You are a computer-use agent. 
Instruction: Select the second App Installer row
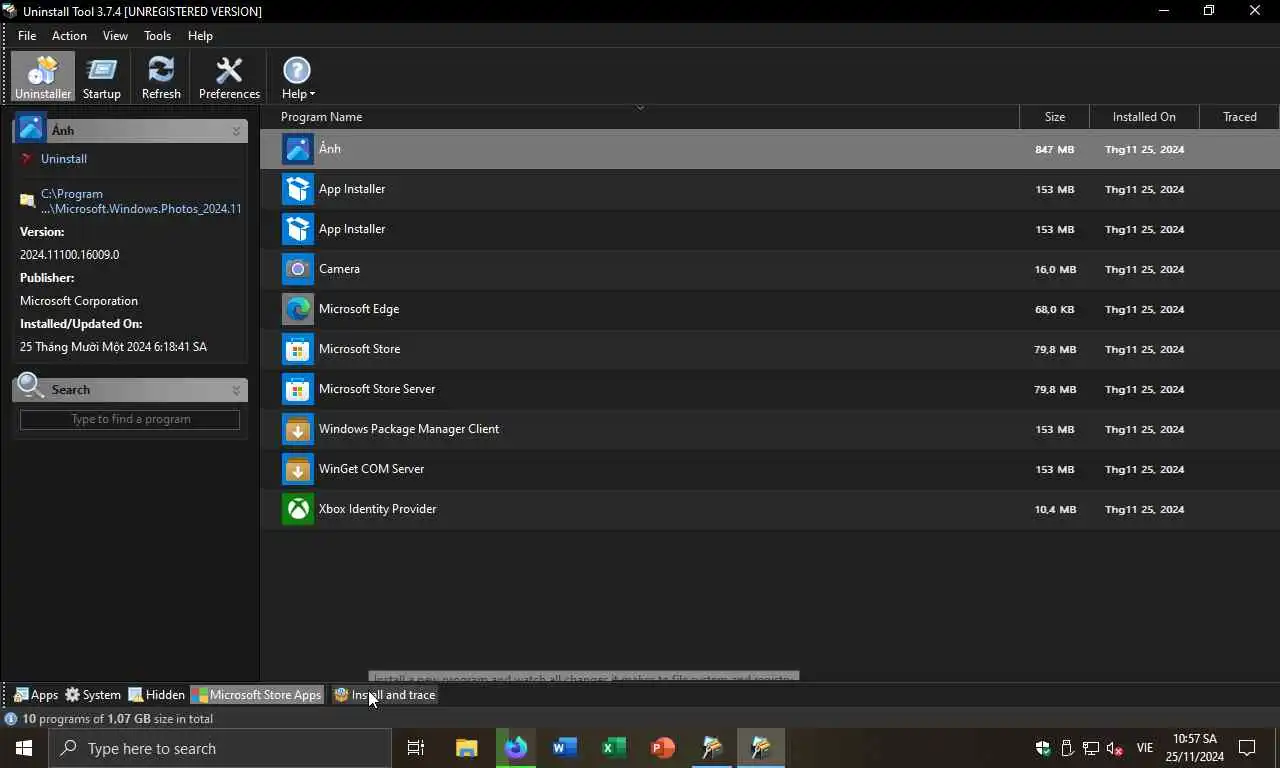769,229
